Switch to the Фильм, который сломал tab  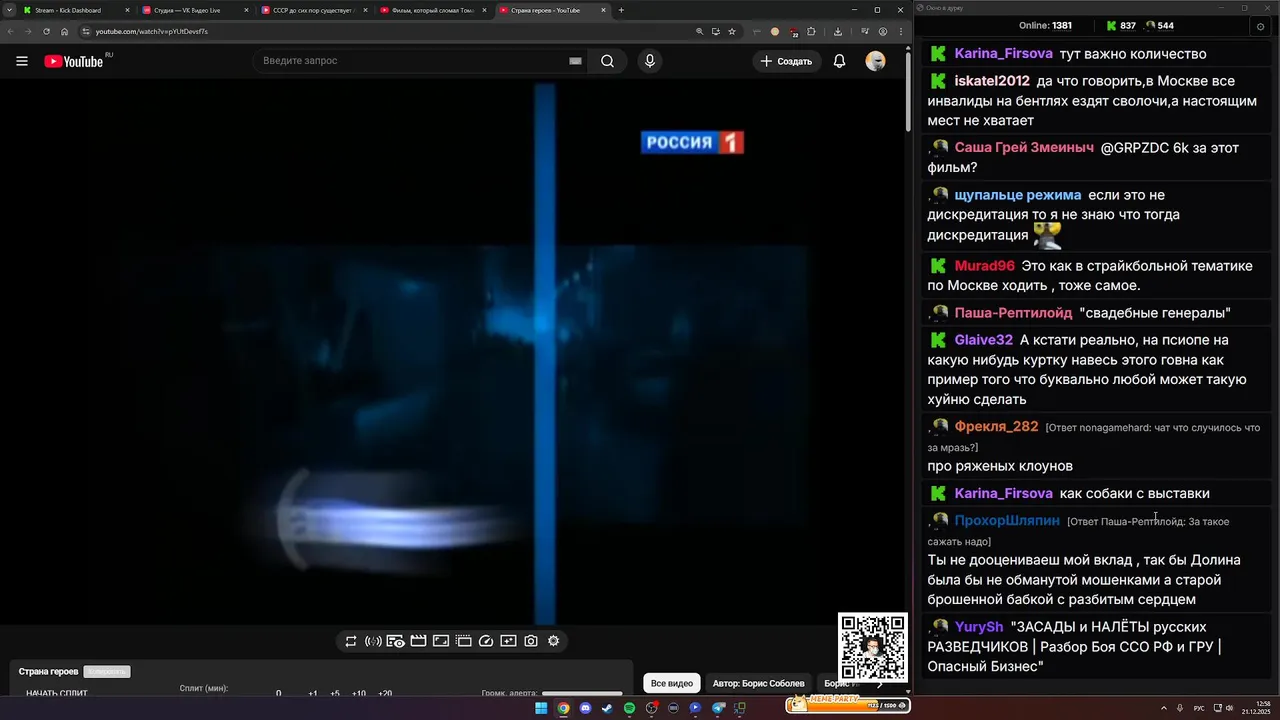click(432, 10)
